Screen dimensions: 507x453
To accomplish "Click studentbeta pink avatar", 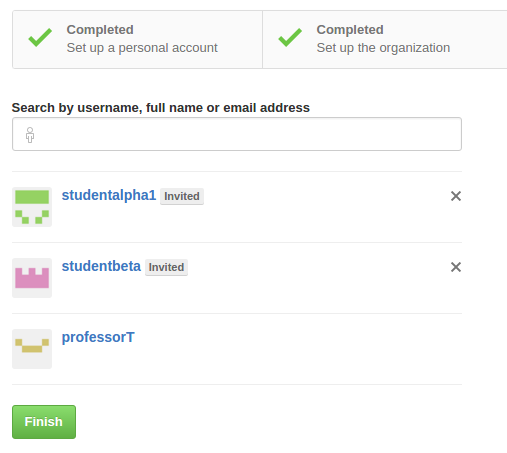I will (x=32, y=278).
